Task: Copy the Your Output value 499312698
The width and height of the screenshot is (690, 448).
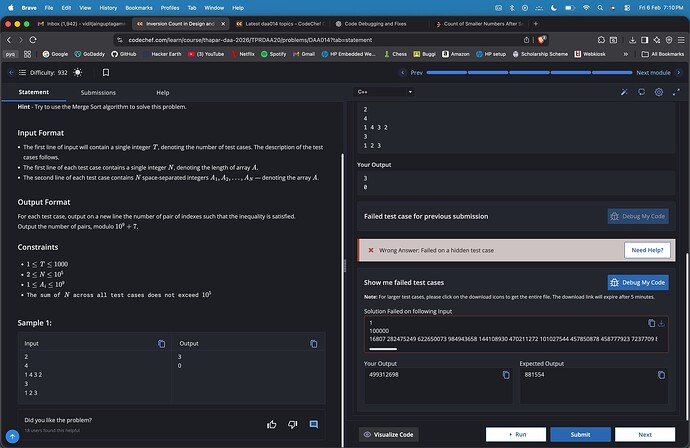Action: point(506,375)
